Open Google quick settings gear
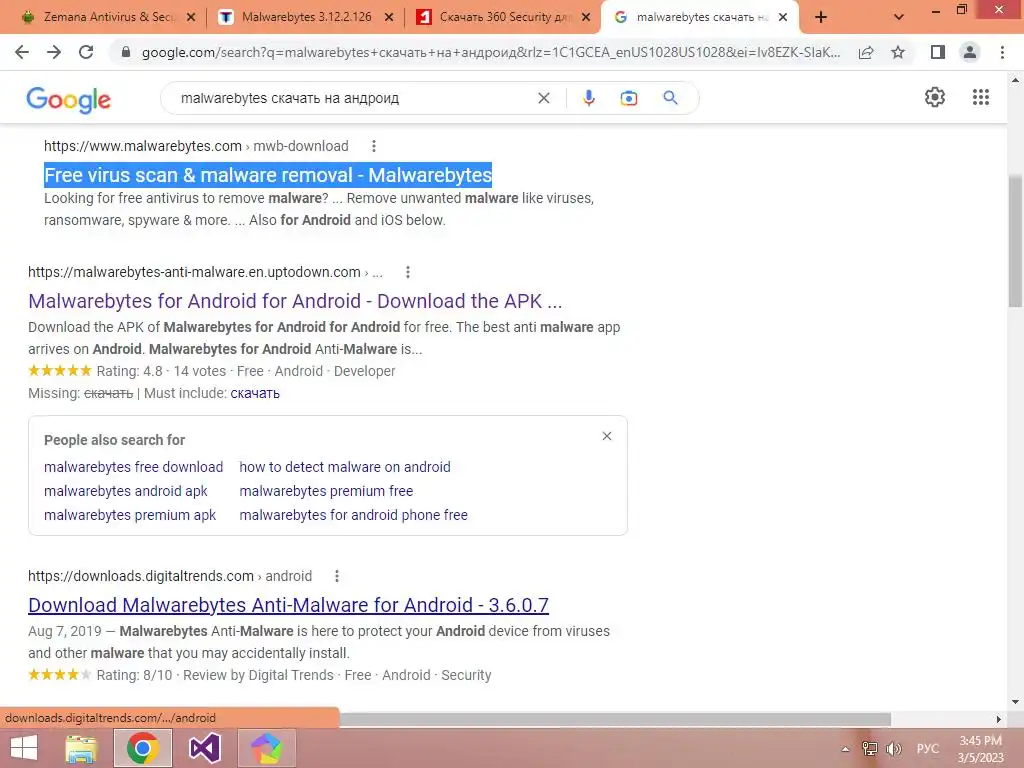 click(935, 97)
